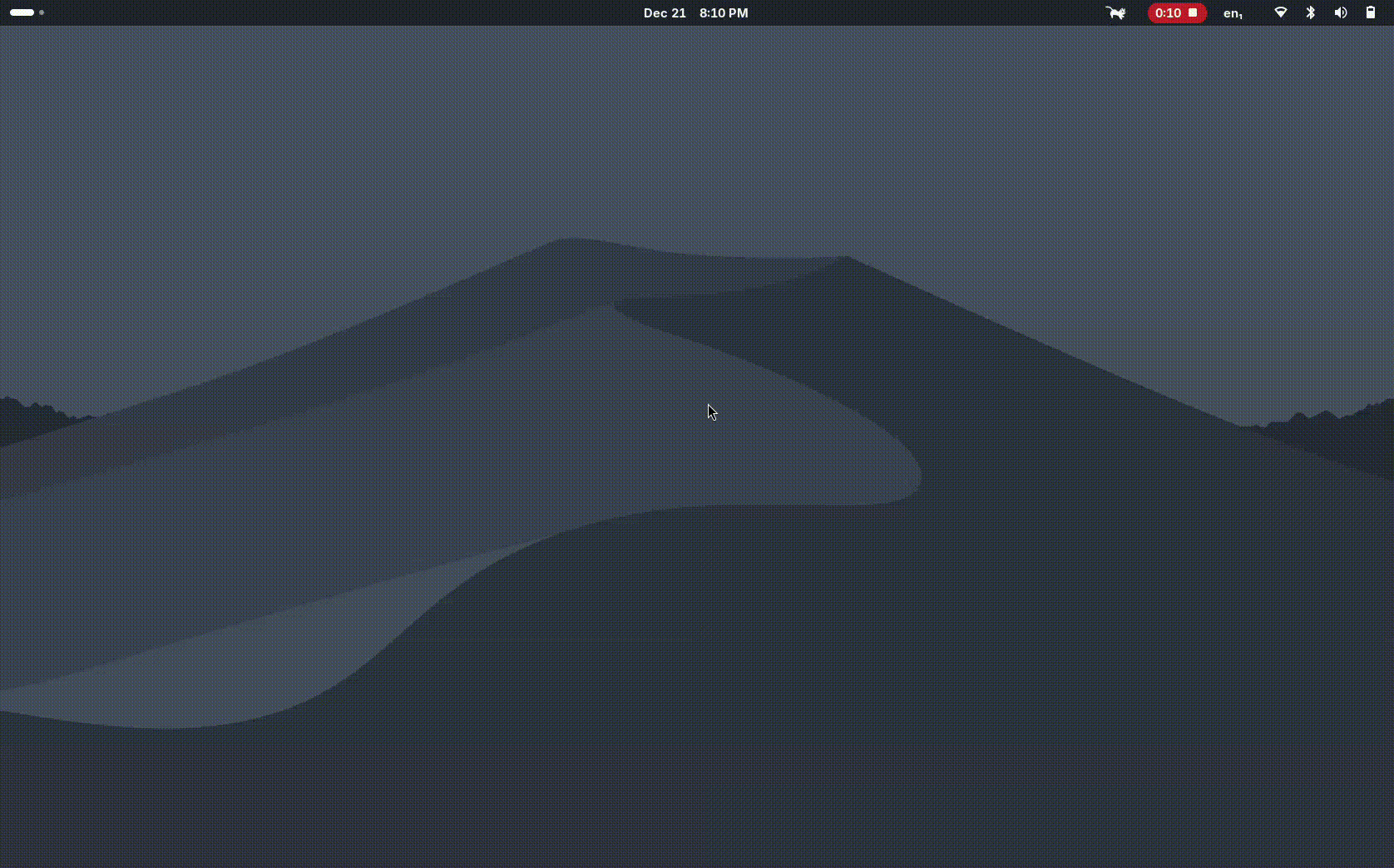Screen dimensions: 1394x868
Task: Open the 'en' keyboard layout menu
Action: pyautogui.click(x=1233, y=13)
